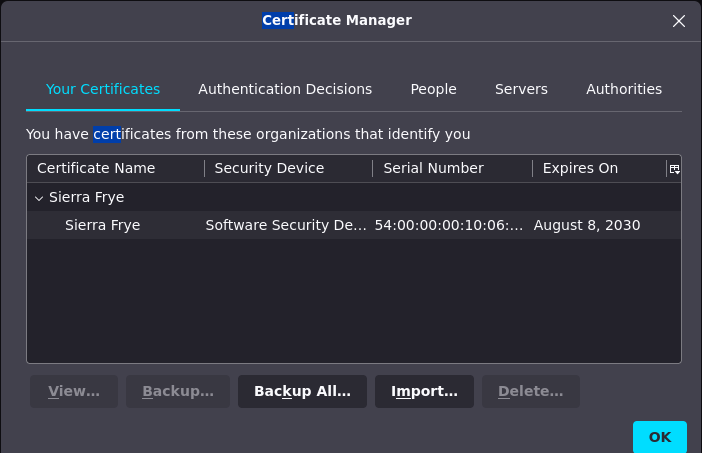Collapse the Sierra Frye organization group chevron
Viewport: 702px width, 453px height.
point(39,198)
